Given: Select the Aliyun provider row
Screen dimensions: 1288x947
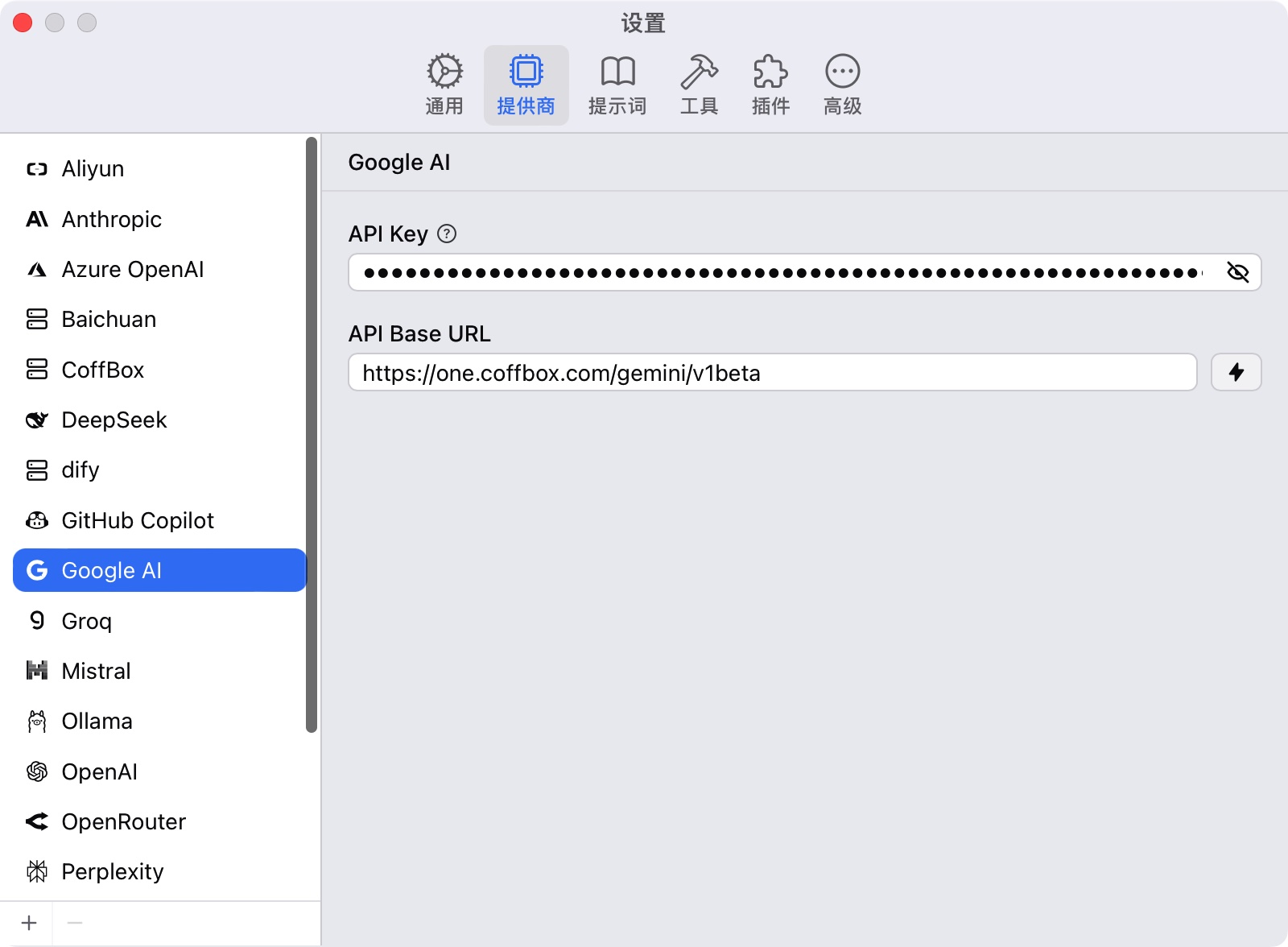Looking at the screenshot, I should [x=159, y=169].
